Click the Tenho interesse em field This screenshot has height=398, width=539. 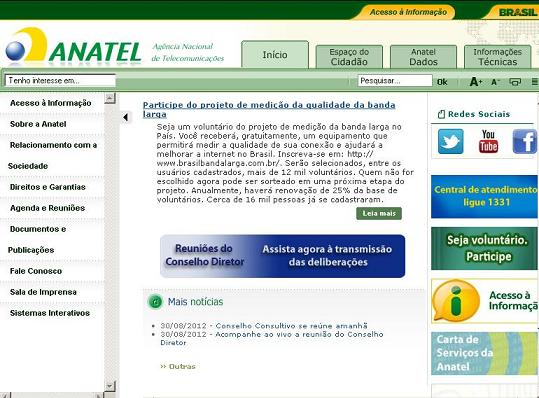60,80
